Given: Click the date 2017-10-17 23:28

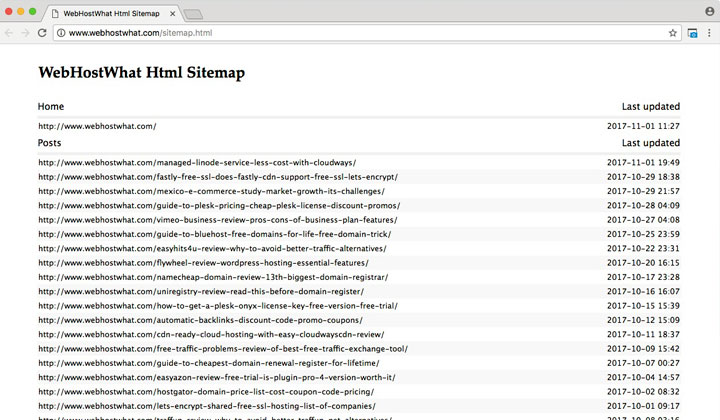Looking at the screenshot, I should [x=643, y=277].
